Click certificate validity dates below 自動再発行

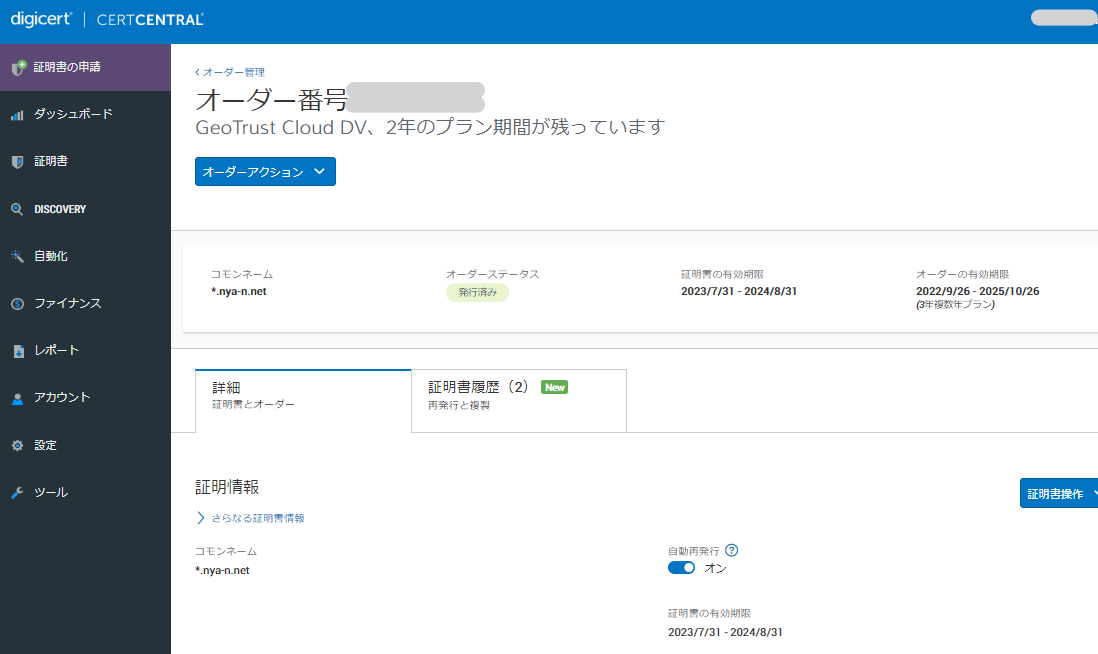725,632
